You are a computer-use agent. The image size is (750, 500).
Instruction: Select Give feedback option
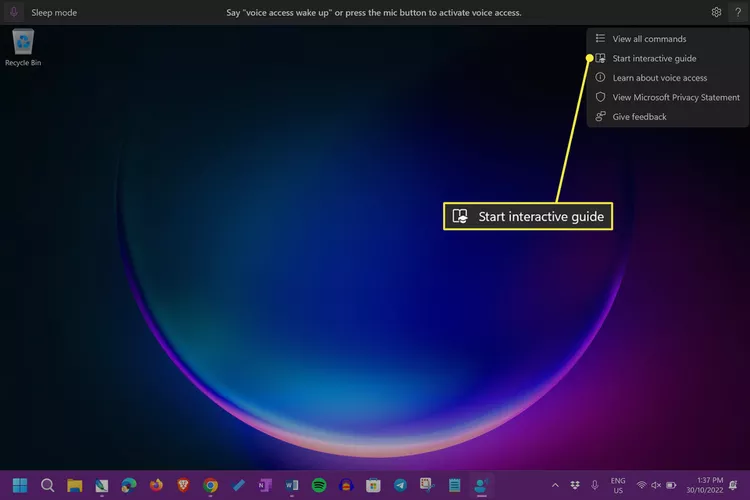(639, 117)
